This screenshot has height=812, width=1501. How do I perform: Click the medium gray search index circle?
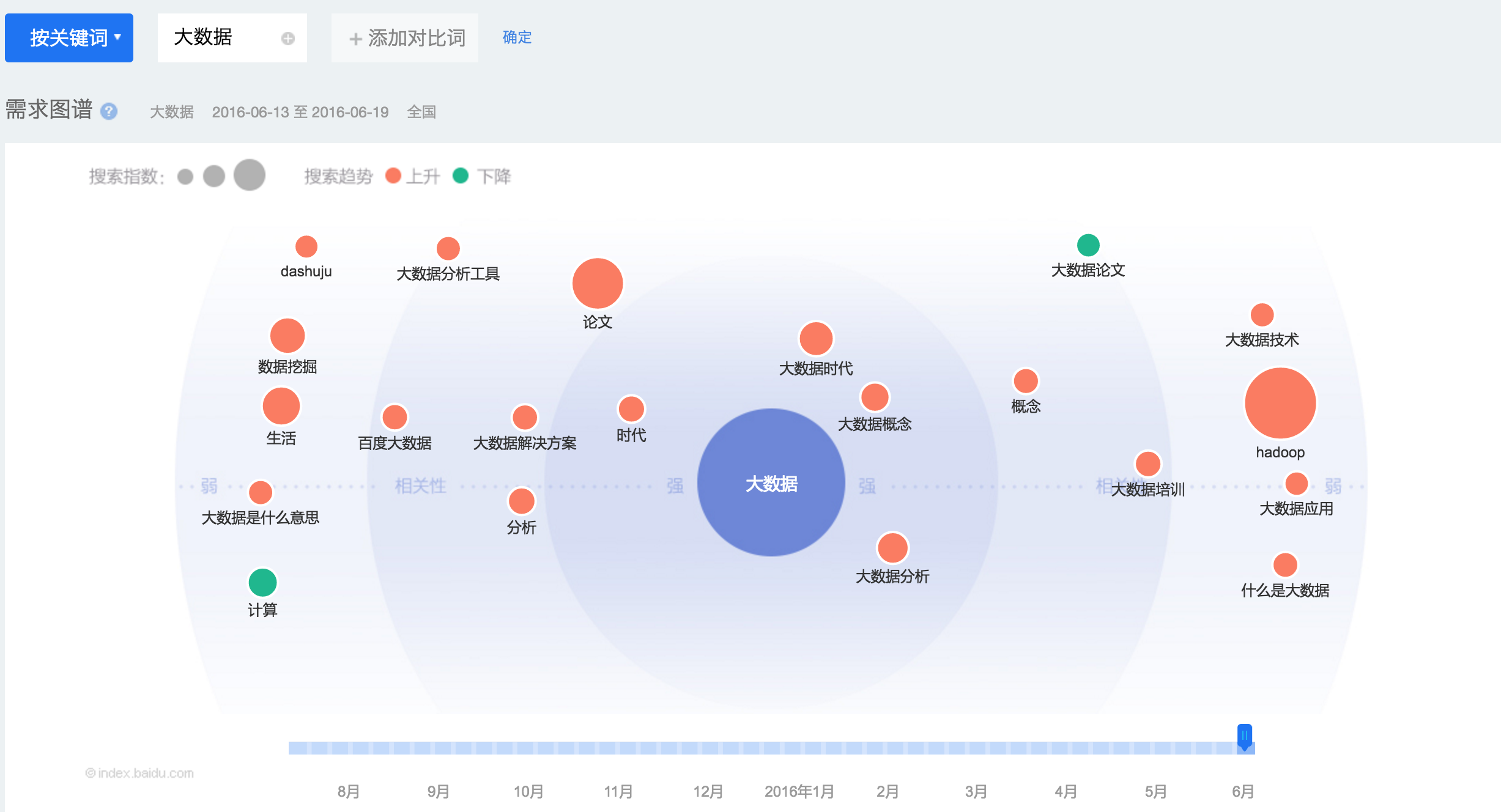pos(214,176)
